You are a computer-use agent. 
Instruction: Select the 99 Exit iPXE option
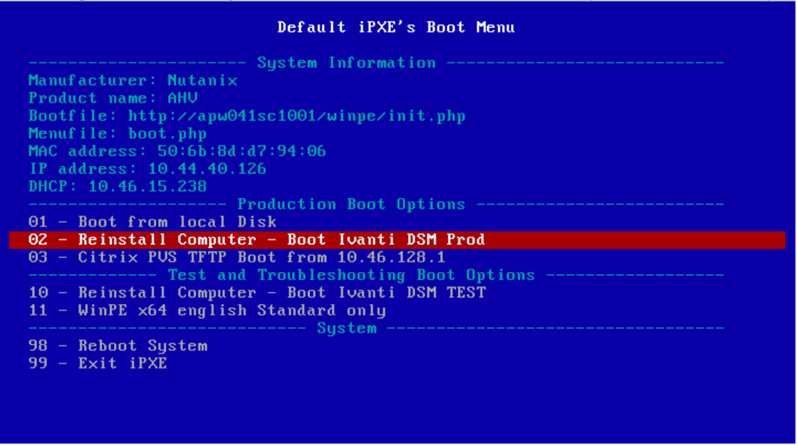[98, 364]
